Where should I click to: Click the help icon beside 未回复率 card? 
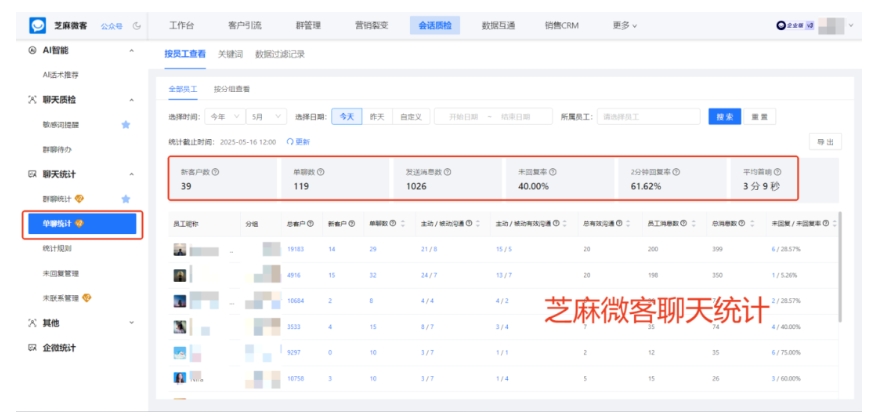(553, 172)
